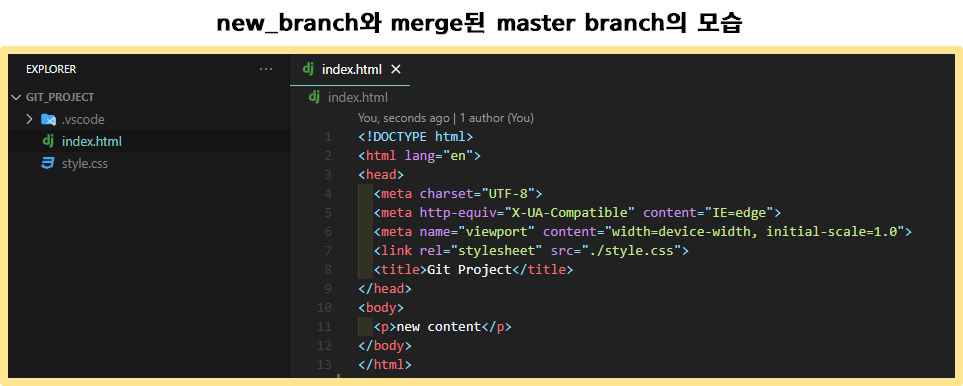Open Explorer views and more actions ellipsis
The image size is (963, 386).
coord(266,69)
